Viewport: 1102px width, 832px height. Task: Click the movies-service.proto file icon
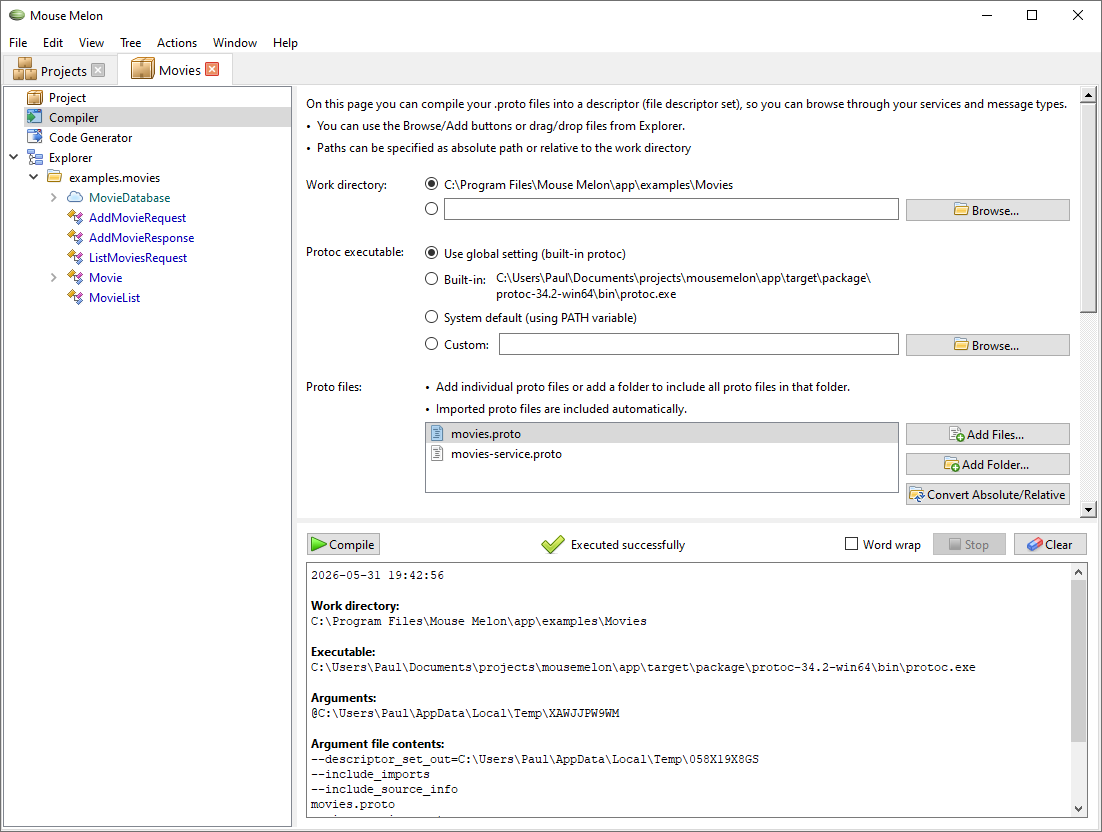[x=437, y=453]
